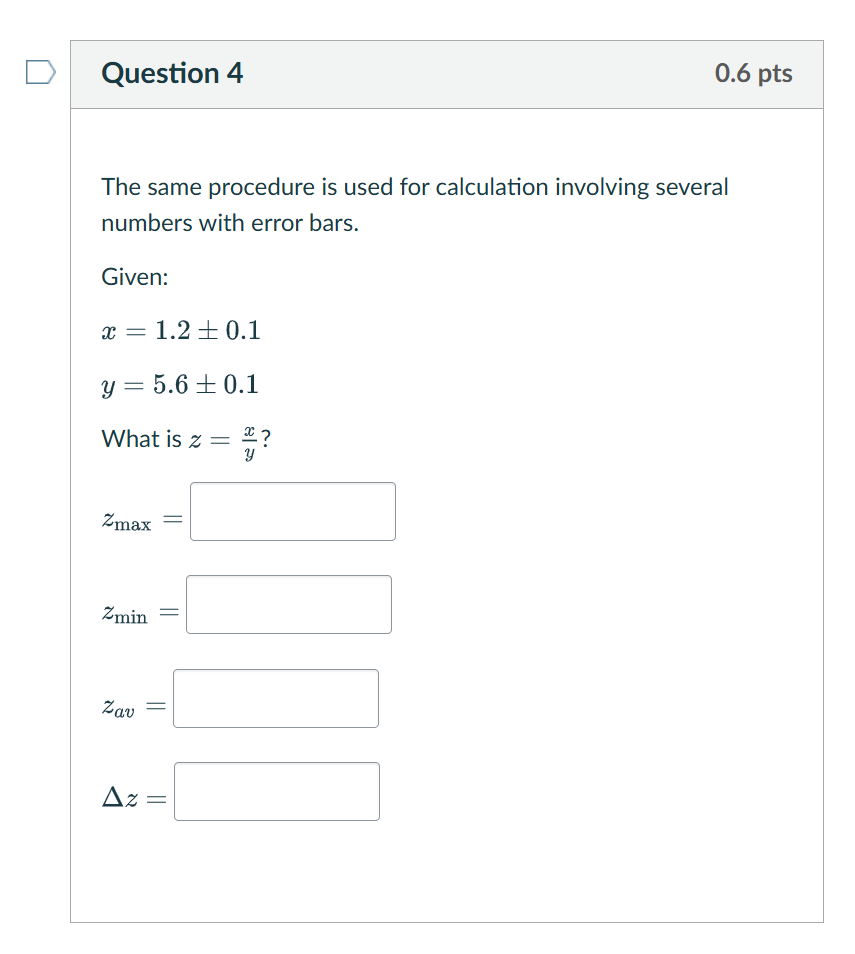The height and width of the screenshot is (954, 855).
Task: Click the question instruction paragraph
Action: 414,204
